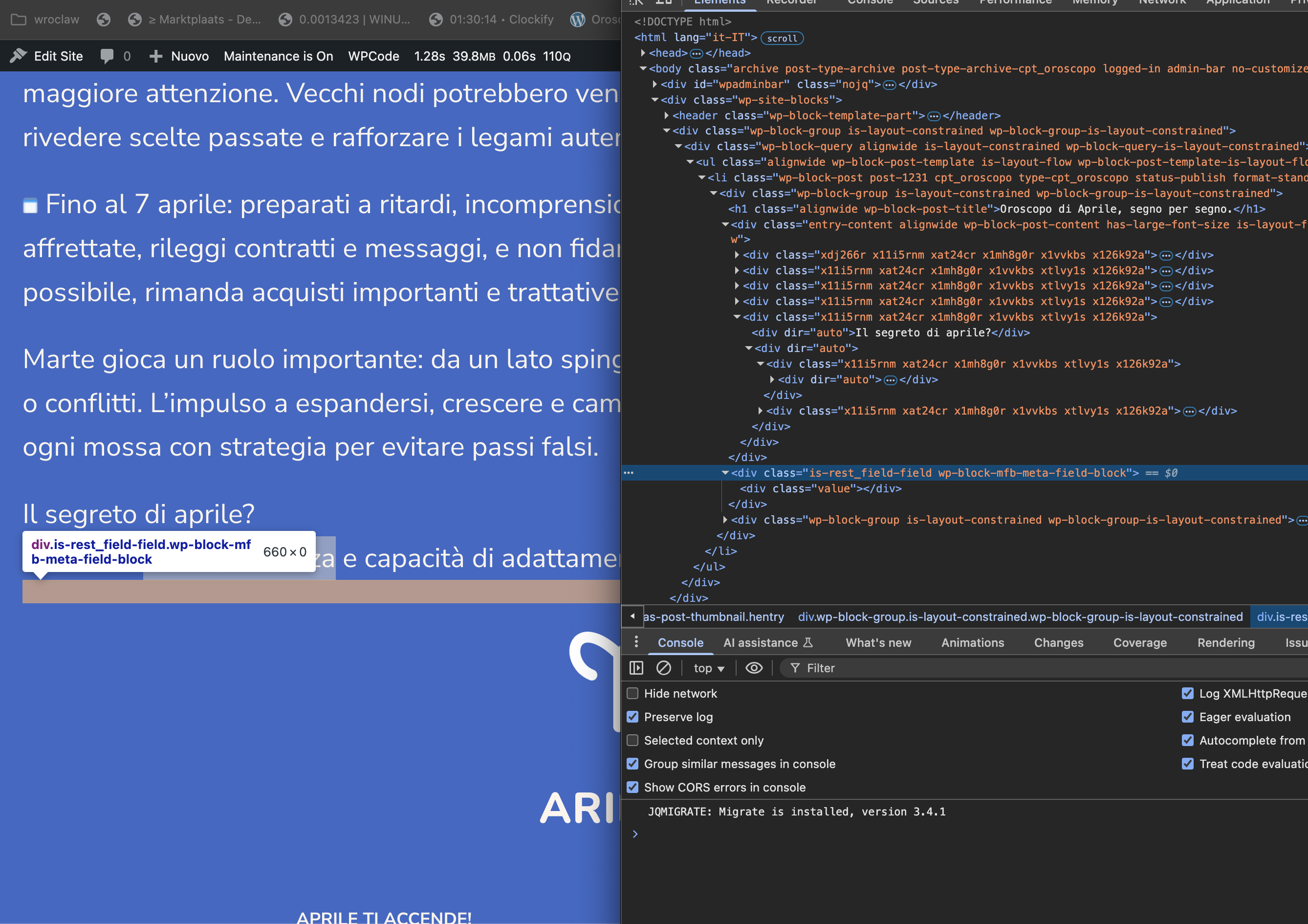Collapse the is-rest_field-field div node
This screenshot has width=1308, height=924.
coord(725,473)
